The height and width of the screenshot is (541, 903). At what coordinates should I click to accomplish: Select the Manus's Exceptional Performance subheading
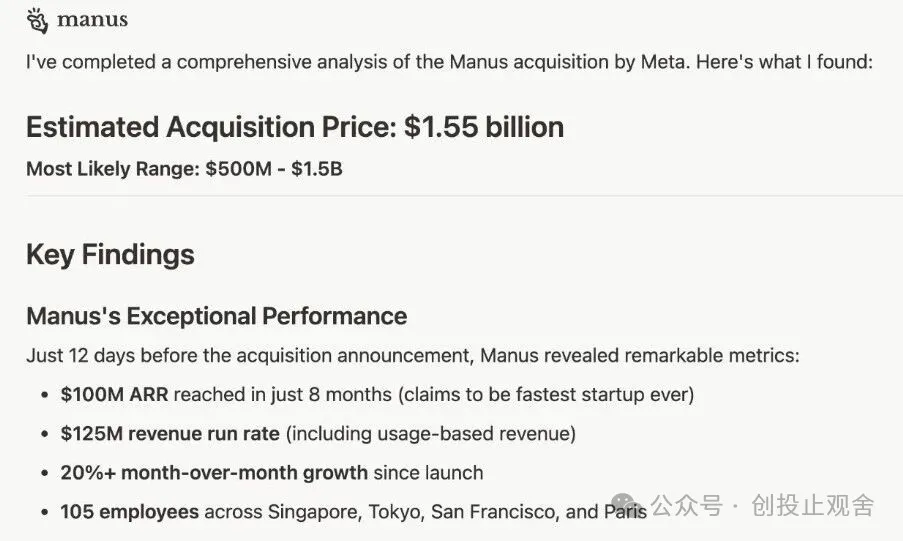tap(216, 317)
